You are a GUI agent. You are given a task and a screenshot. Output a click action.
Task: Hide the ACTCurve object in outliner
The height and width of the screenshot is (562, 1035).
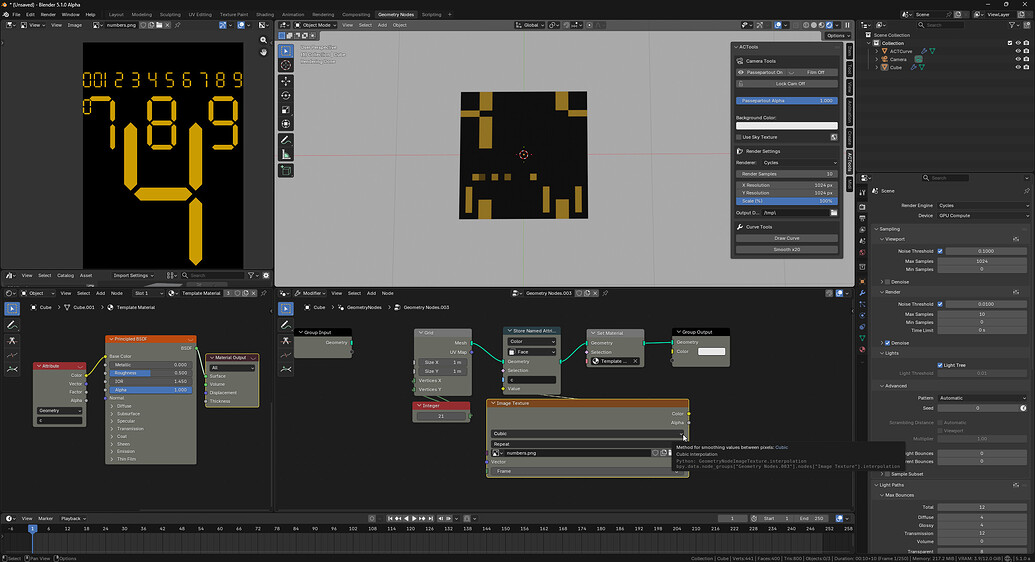[1018, 51]
